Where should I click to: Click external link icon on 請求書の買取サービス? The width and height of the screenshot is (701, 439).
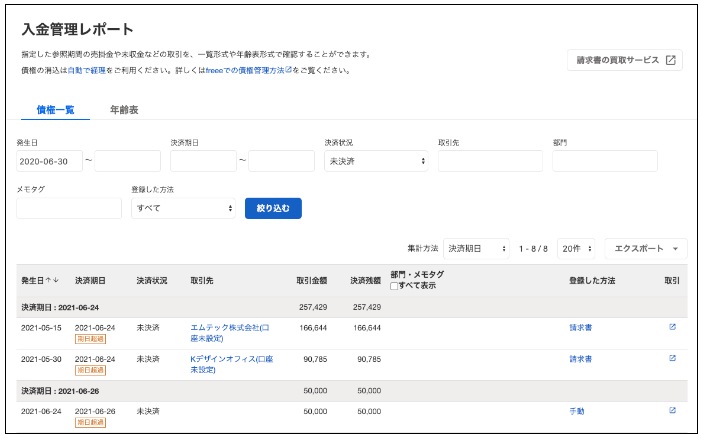671,60
